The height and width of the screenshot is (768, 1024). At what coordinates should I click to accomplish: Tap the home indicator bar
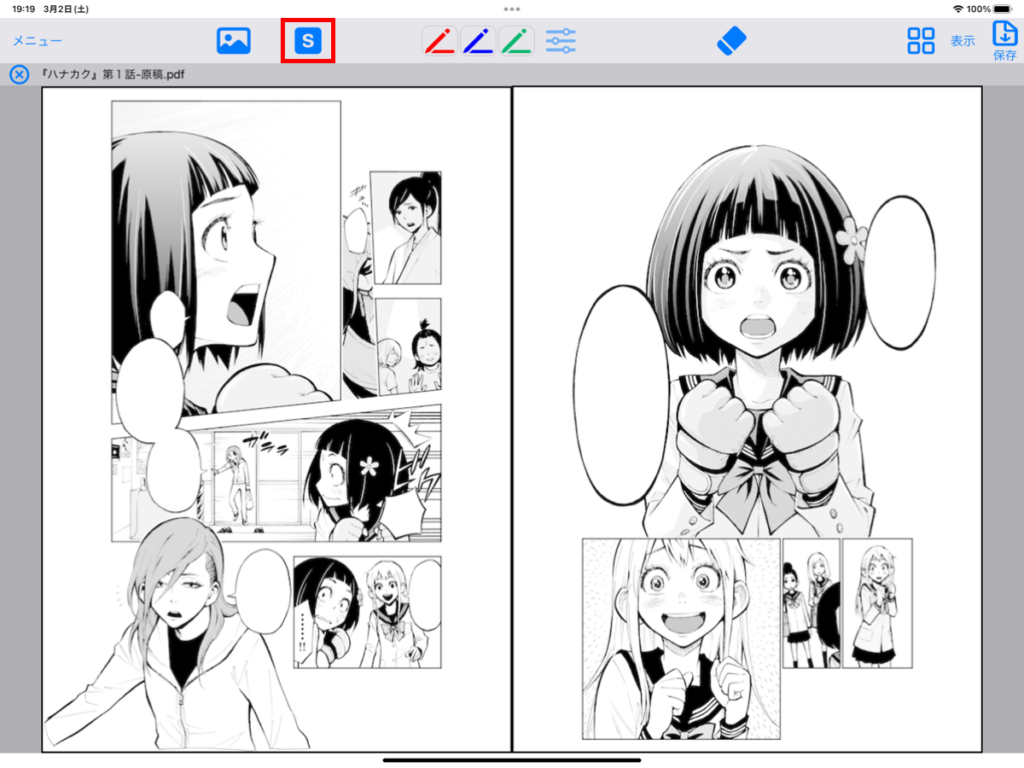point(512,760)
